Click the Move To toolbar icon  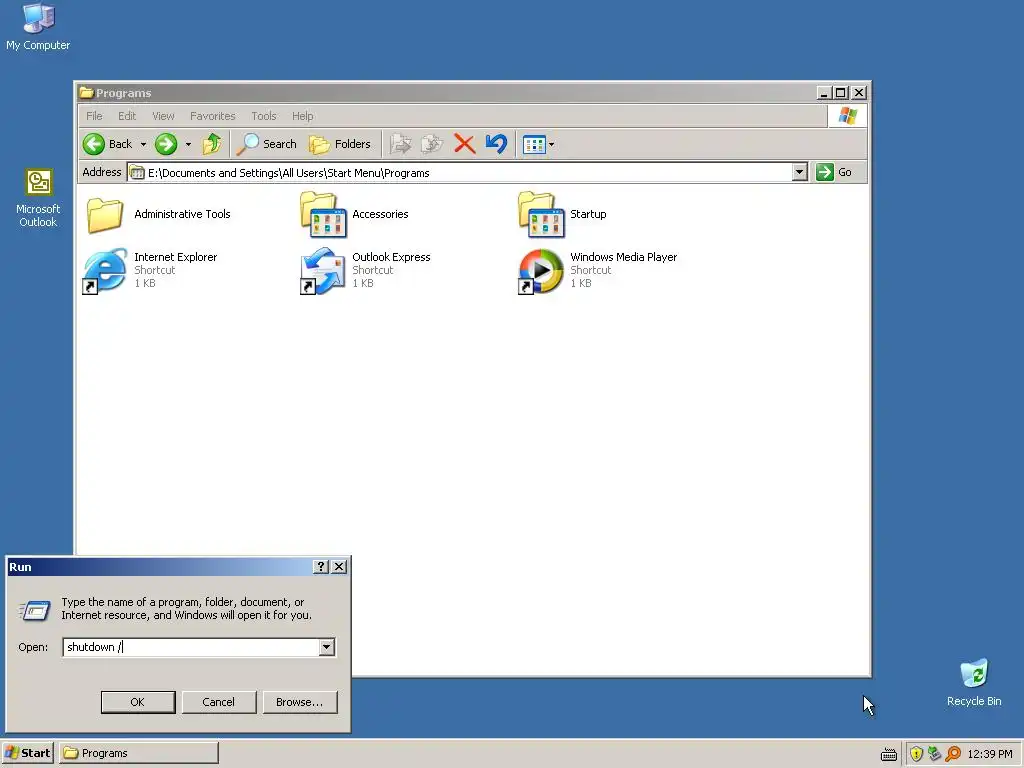click(x=400, y=144)
